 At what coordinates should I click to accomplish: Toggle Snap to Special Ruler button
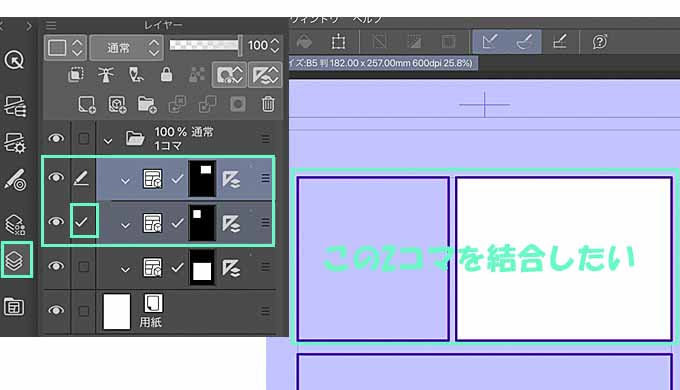[x=525, y=42]
